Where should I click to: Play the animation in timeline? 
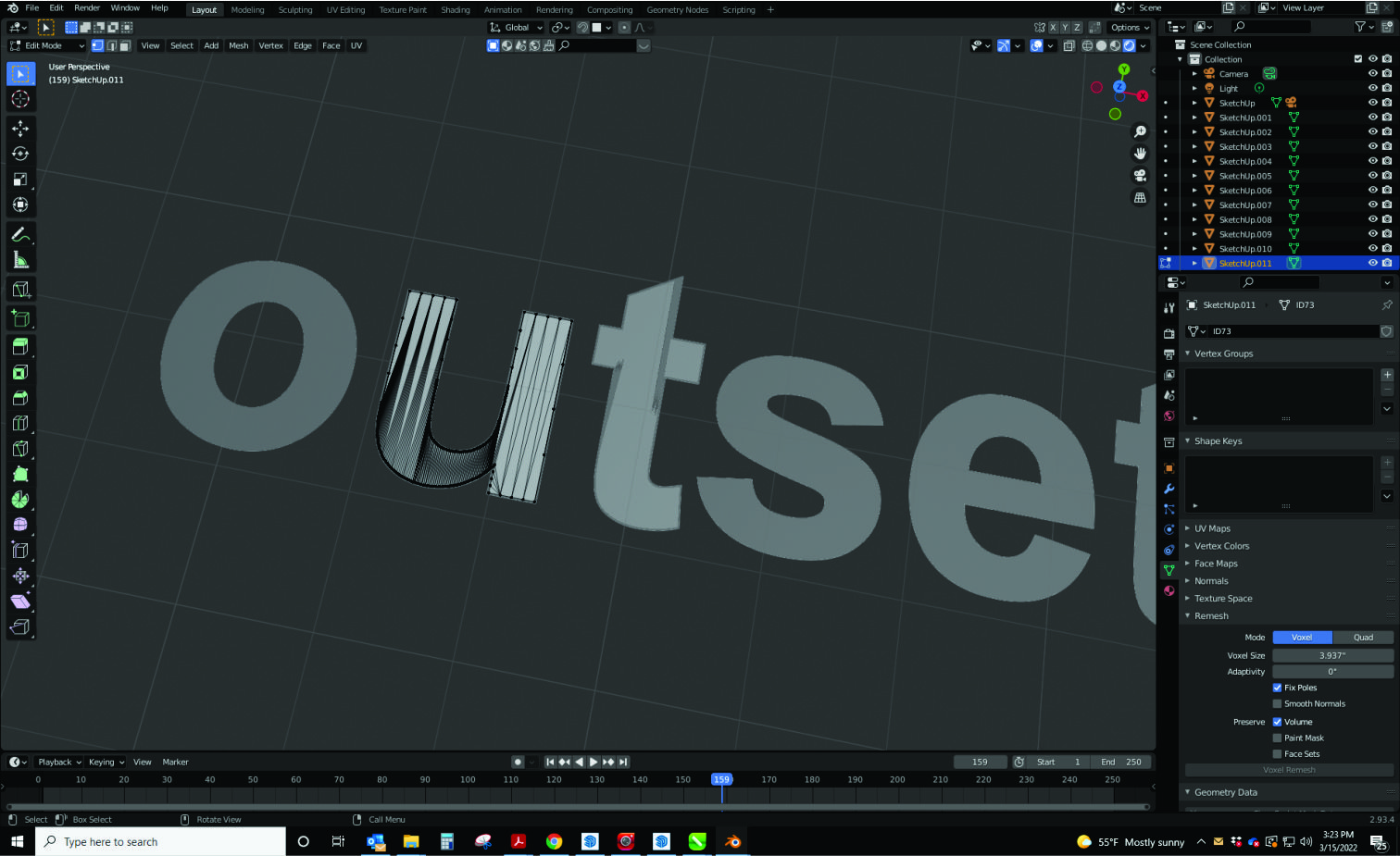594,763
